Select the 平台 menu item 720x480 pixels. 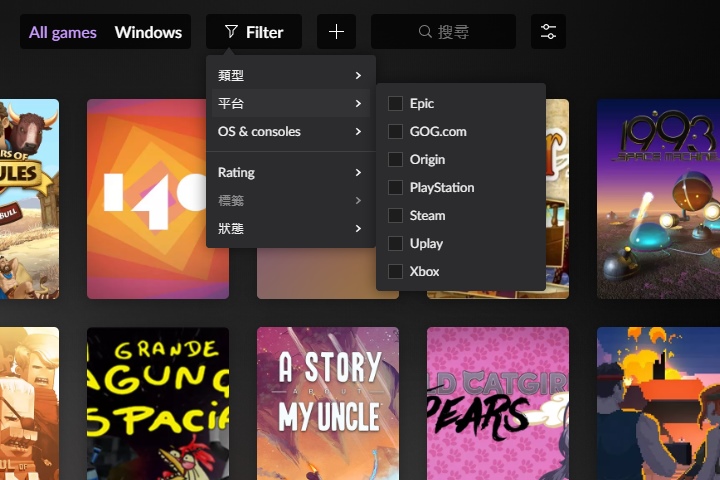coord(290,103)
